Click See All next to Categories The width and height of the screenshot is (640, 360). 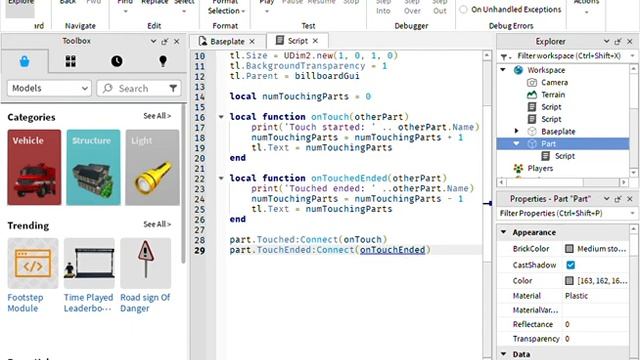[157, 116]
